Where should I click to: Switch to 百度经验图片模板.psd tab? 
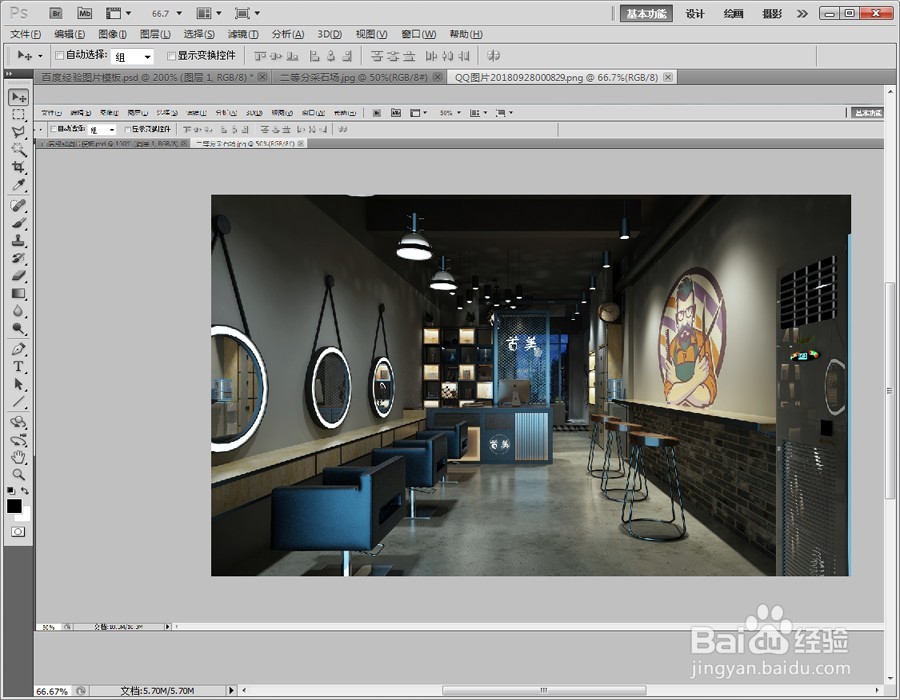pos(147,77)
